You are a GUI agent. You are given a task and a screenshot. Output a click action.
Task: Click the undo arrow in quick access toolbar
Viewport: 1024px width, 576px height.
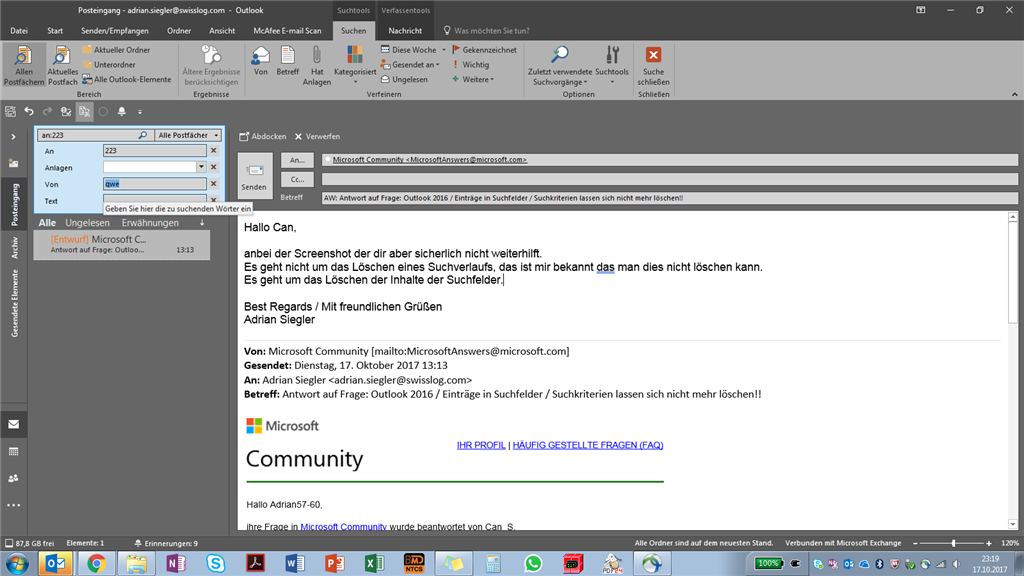click(x=29, y=112)
